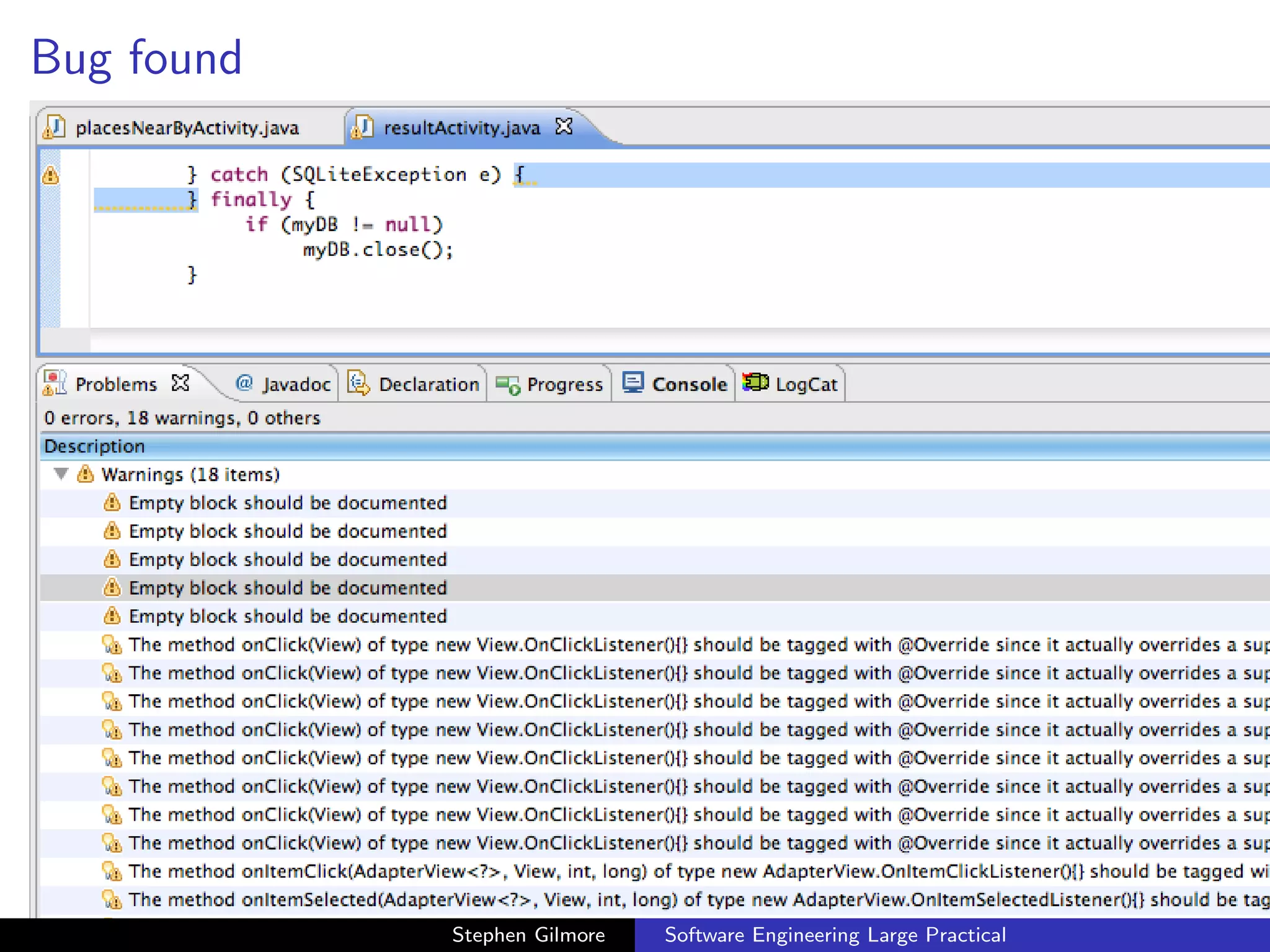The image size is (1270, 952).
Task: Open the LogCat tab
Action: click(x=791, y=384)
